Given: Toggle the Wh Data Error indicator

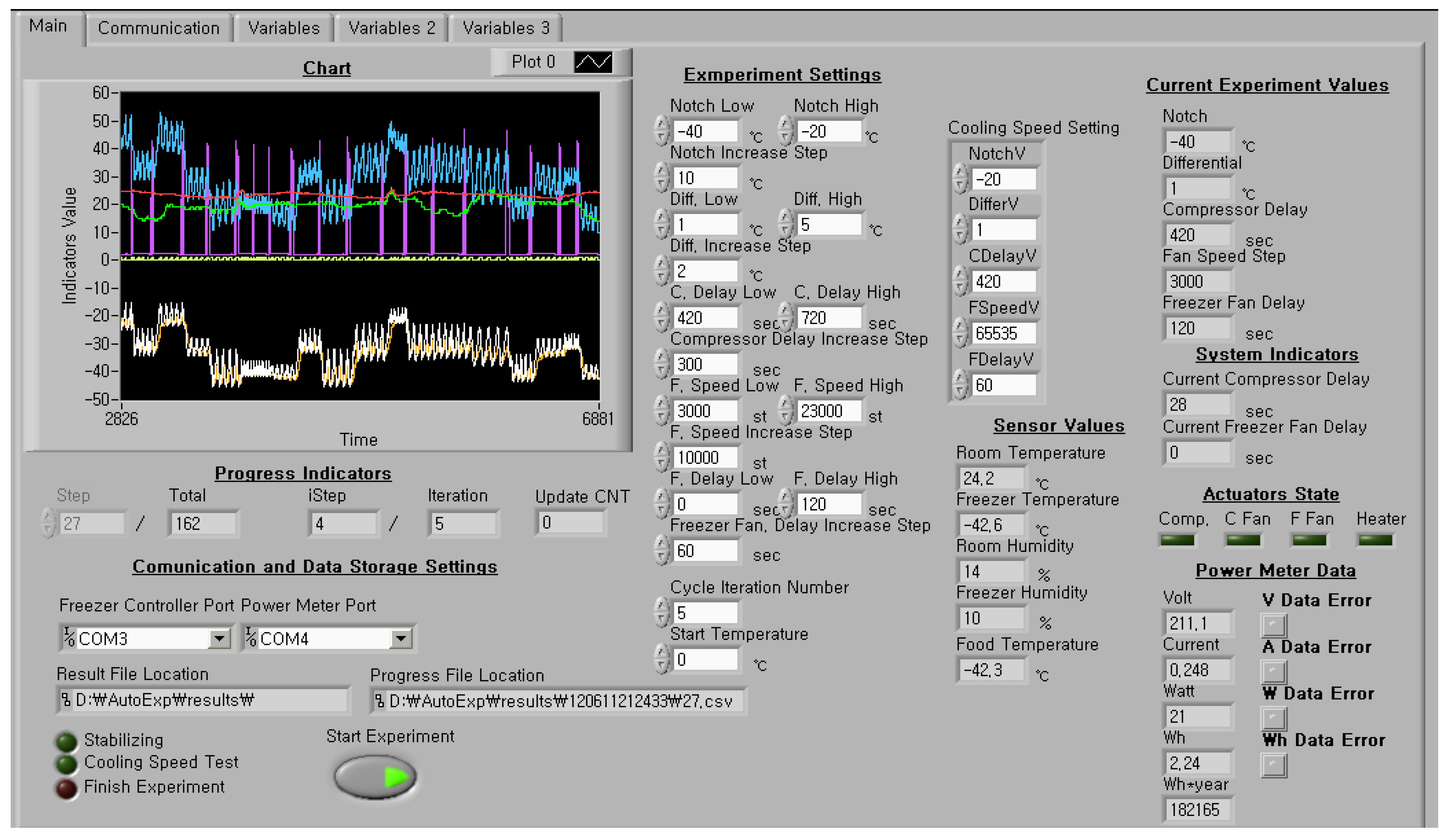Looking at the screenshot, I should click(1273, 765).
